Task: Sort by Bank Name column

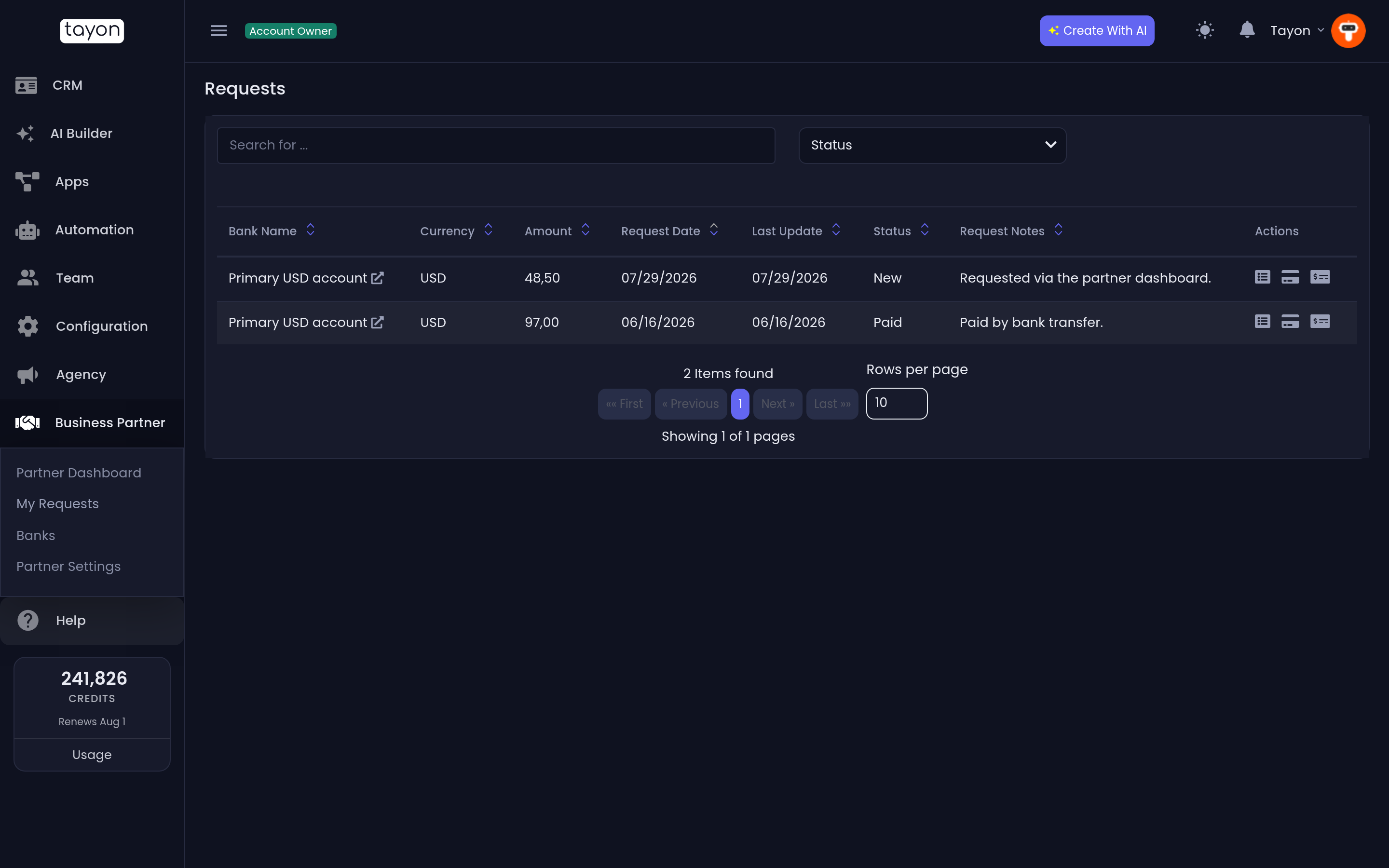Action: pos(311,230)
